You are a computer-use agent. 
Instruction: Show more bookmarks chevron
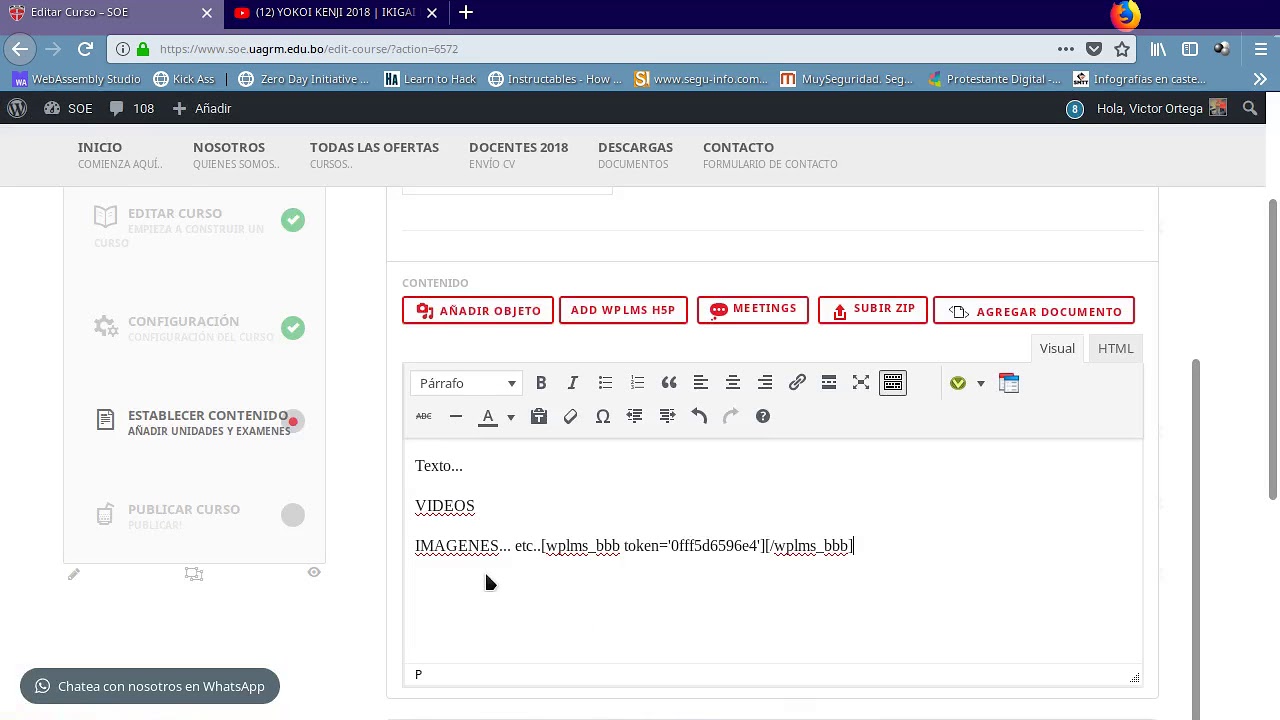tap(1260, 79)
